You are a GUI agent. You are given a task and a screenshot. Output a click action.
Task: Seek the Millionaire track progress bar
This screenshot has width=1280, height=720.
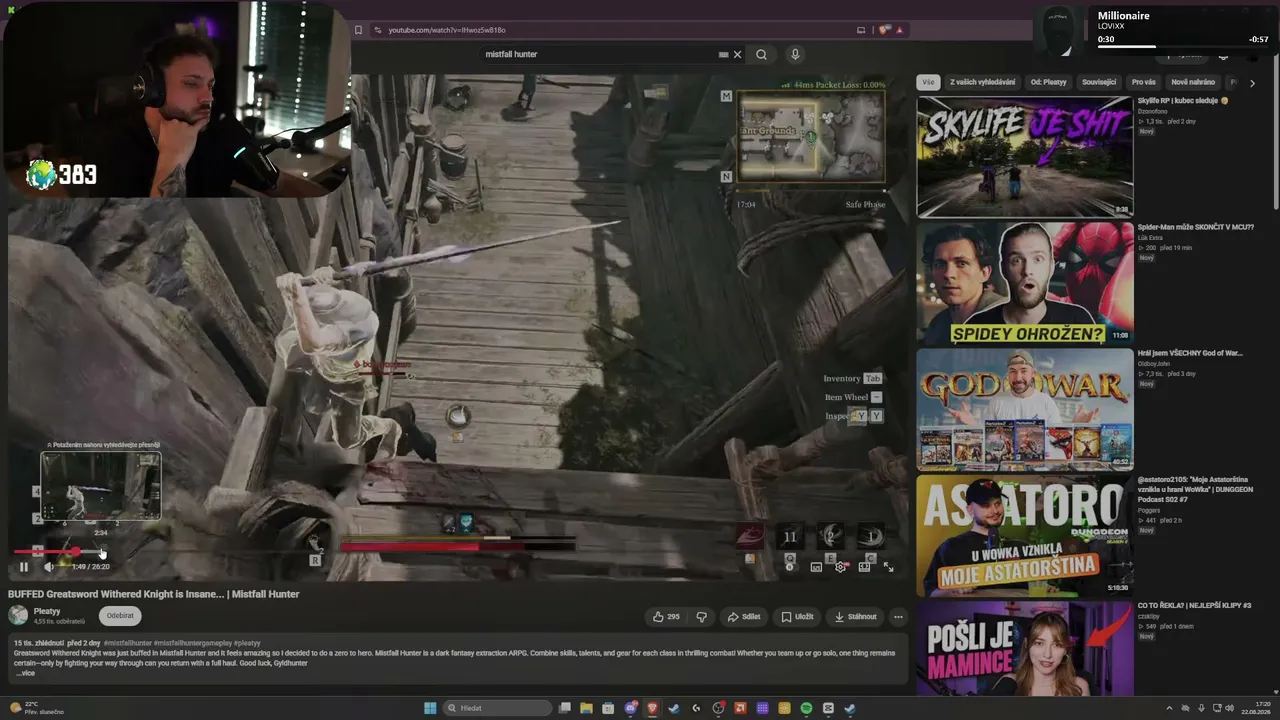(1183, 47)
